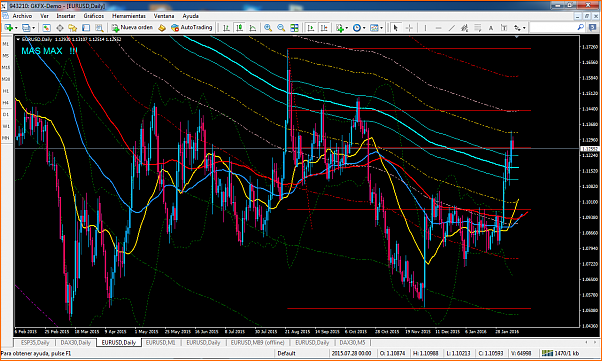Switch chart to line chart icon

pos(253,28)
